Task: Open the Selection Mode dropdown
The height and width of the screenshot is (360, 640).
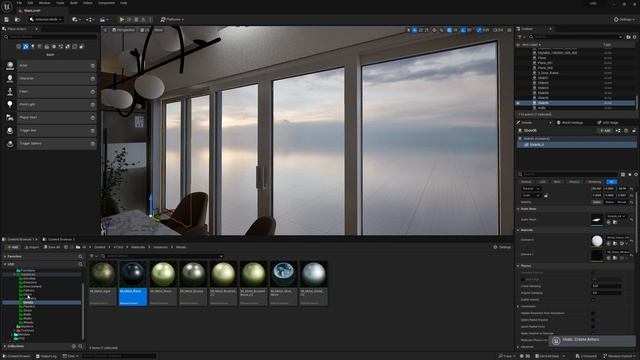Action: point(46,19)
